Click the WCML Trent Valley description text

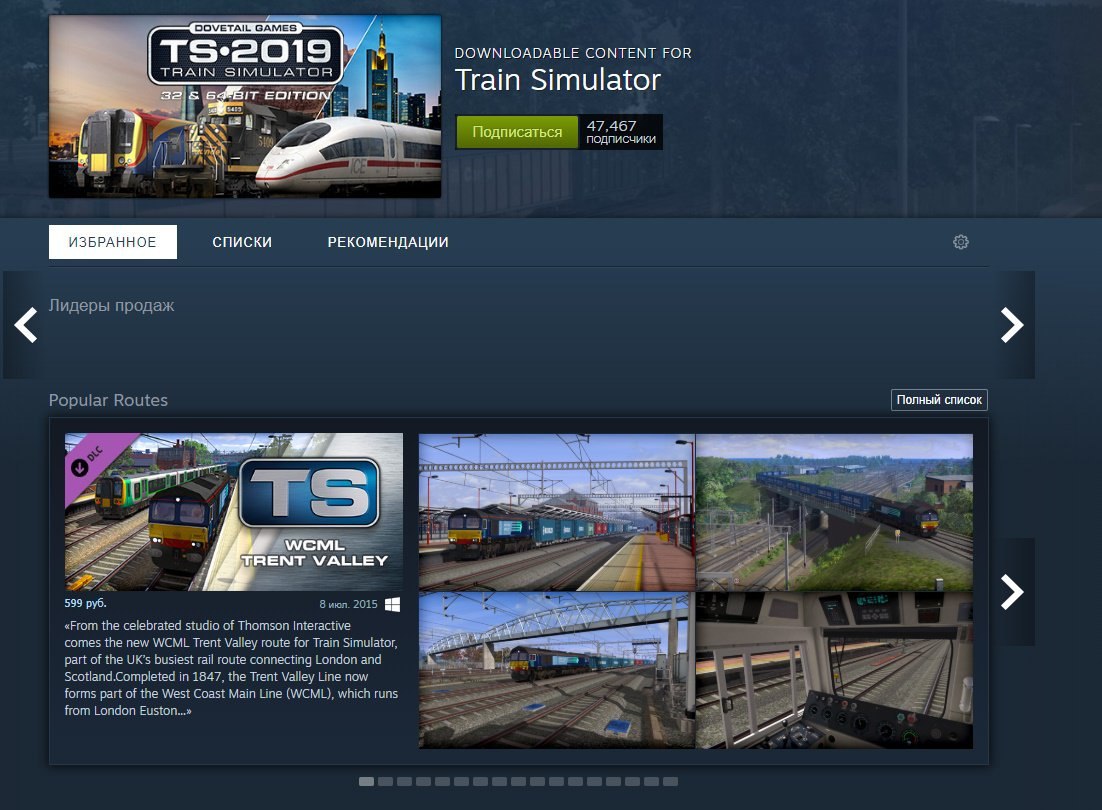point(231,668)
